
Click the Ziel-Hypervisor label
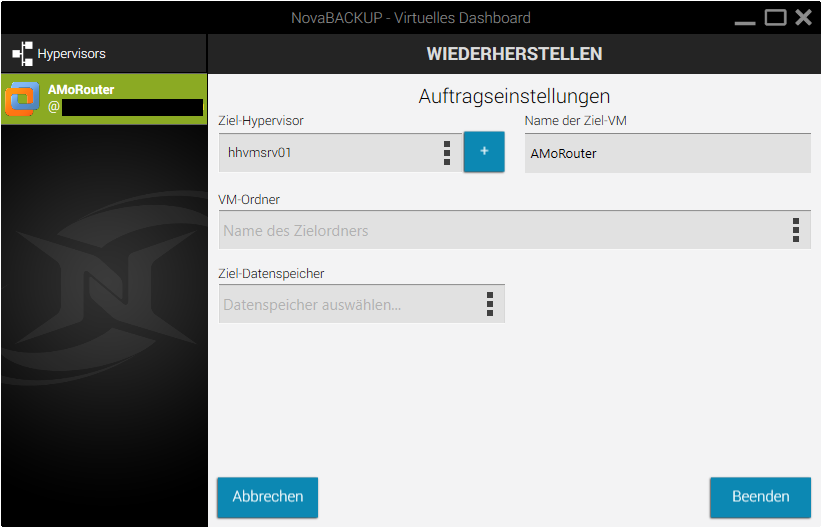pyautogui.click(x=261, y=120)
